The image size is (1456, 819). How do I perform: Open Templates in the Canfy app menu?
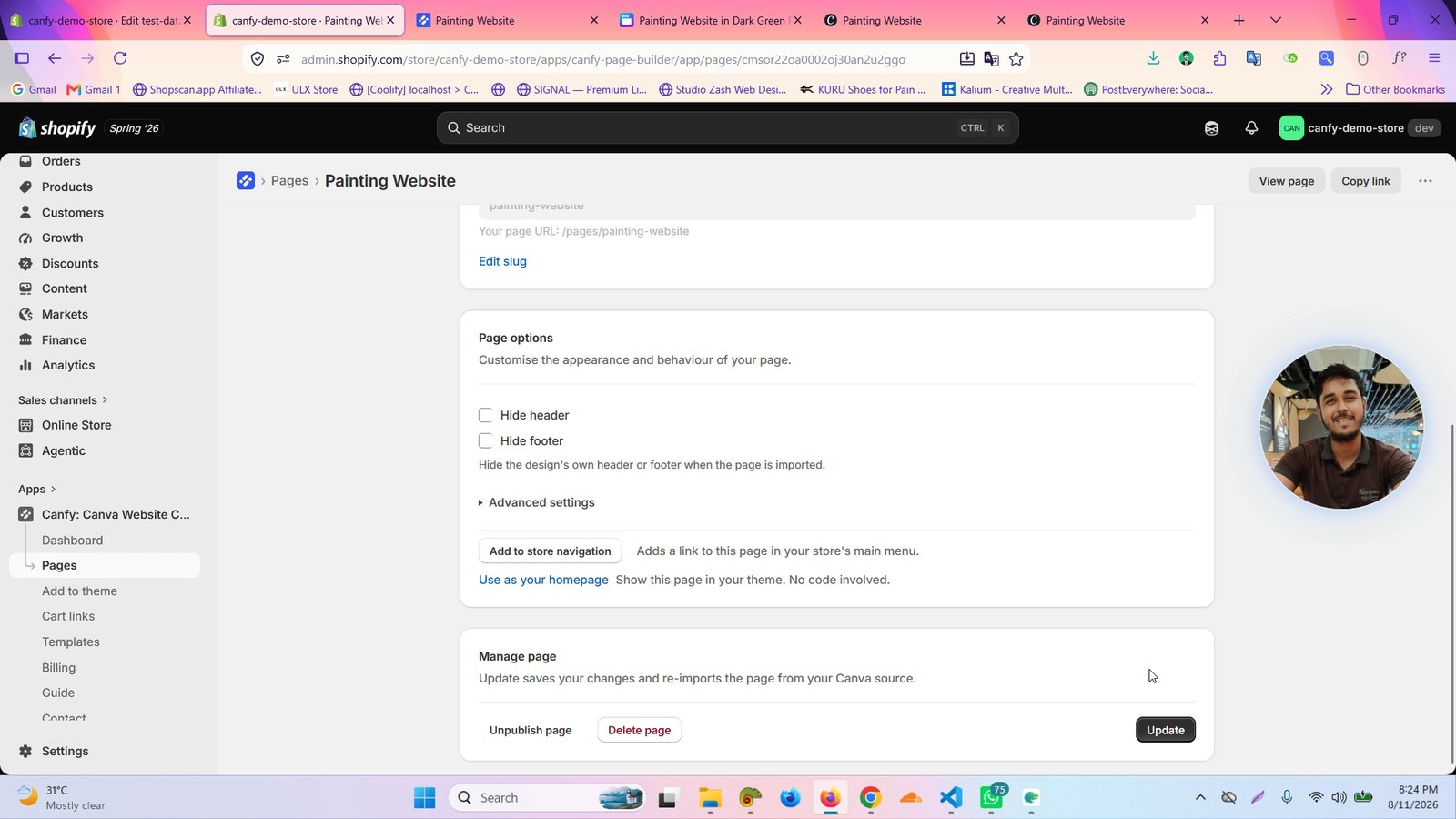click(71, 642)
